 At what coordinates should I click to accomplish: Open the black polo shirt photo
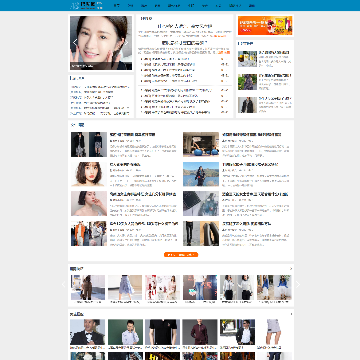162,332
